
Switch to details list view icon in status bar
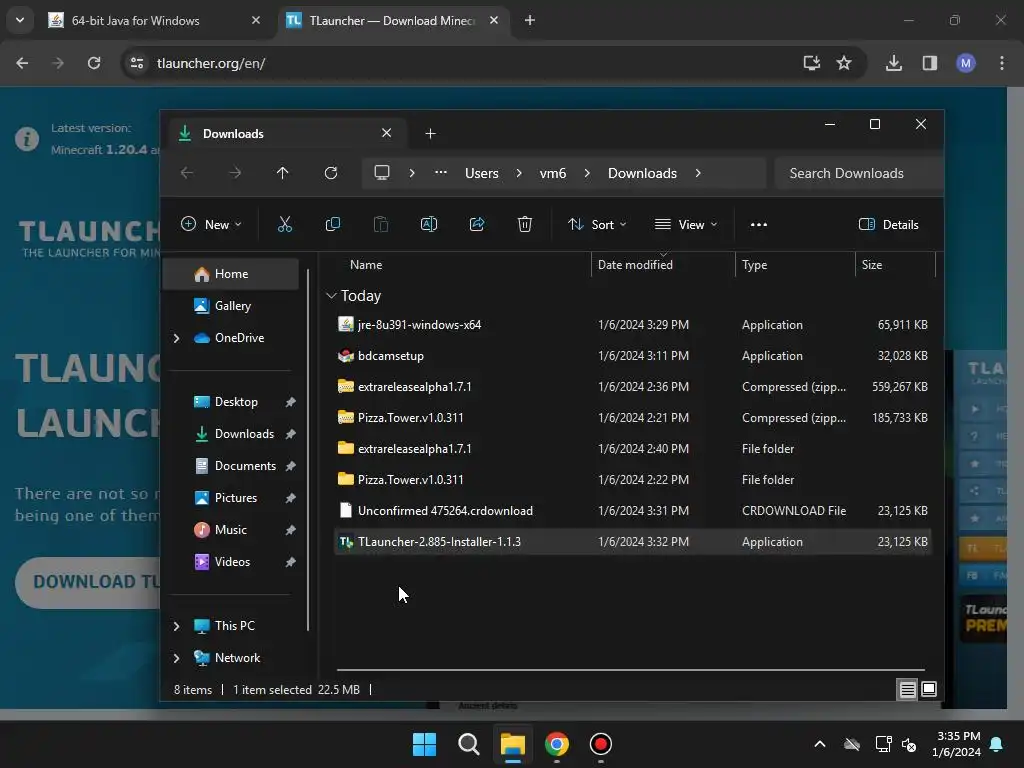coord(907,690)
